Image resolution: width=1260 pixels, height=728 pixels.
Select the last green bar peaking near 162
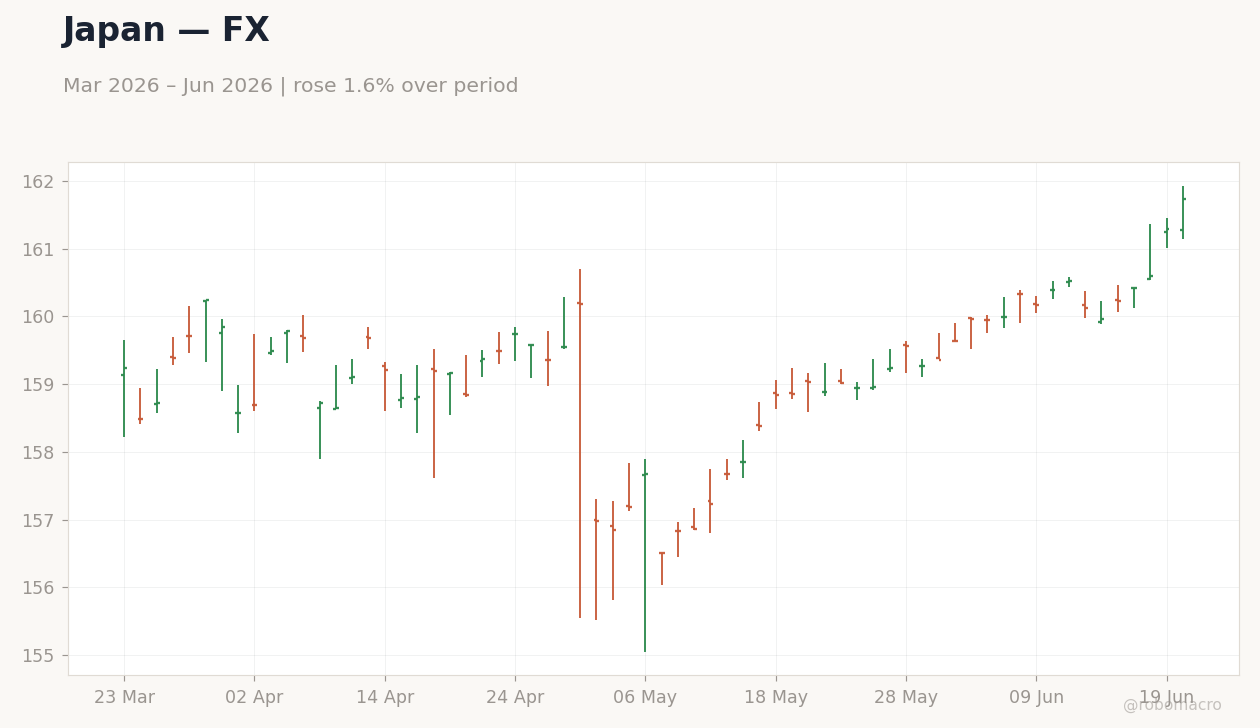tap(1183, 212)
